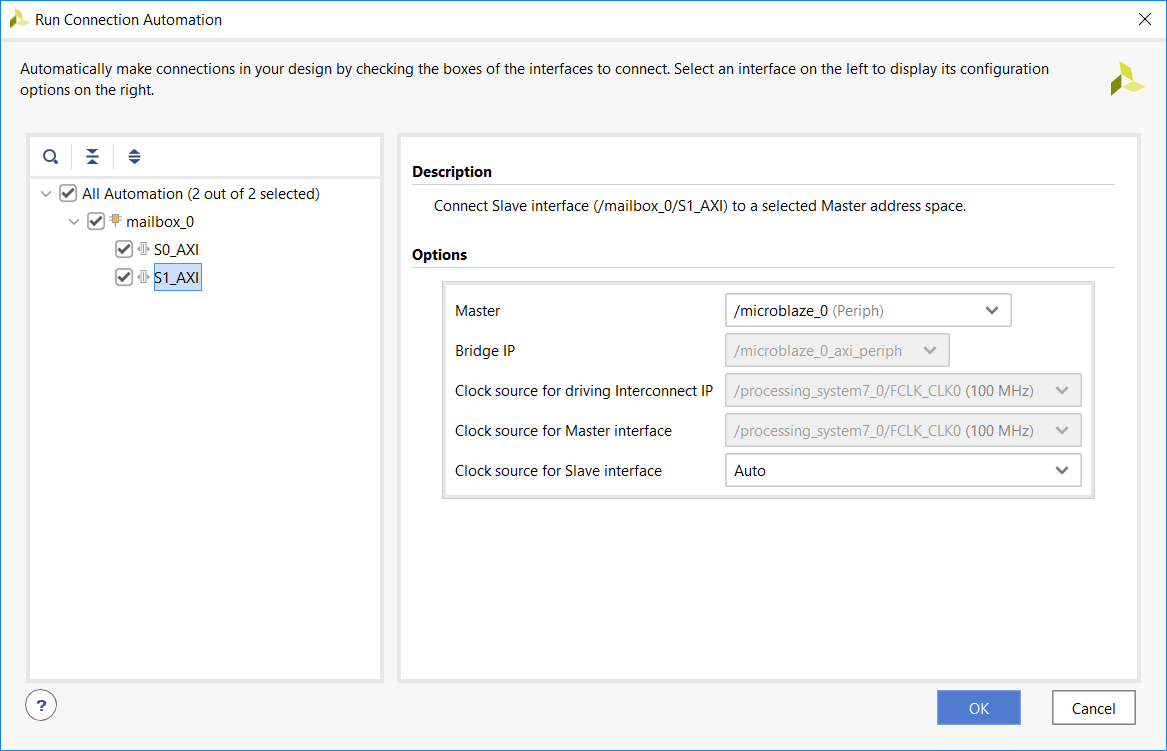Open Clock source for Slave interface dropdown
Image resolution: width=1167 pixels, height=751 pixels.
[902, 470]
